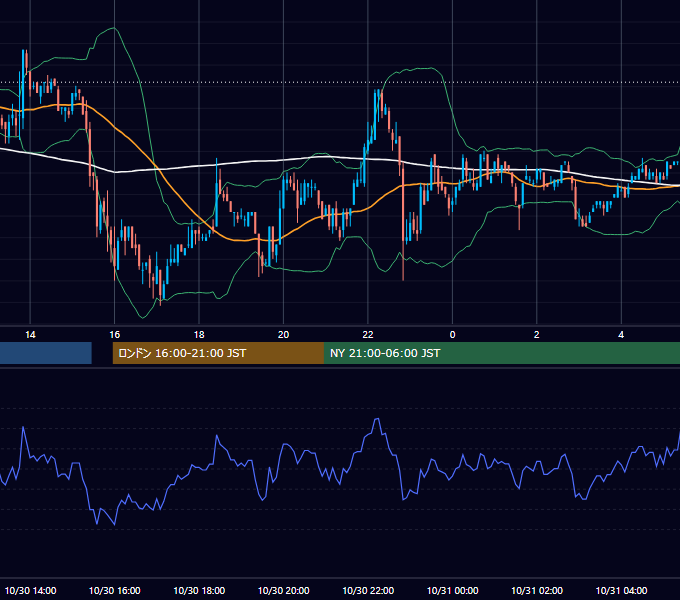Click the 16 hour axis label
This screenshot has width=680, height=600.
click(114, 335)
